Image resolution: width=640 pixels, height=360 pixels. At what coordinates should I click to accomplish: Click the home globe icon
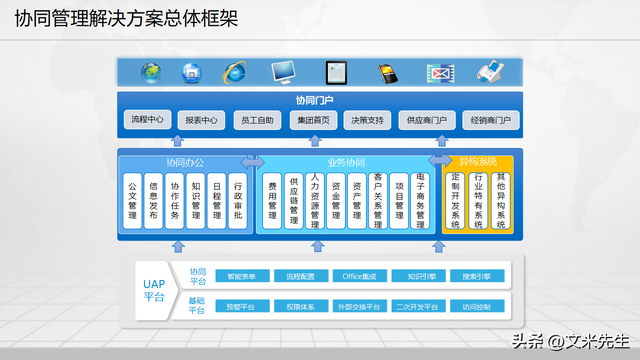[191, 73]
